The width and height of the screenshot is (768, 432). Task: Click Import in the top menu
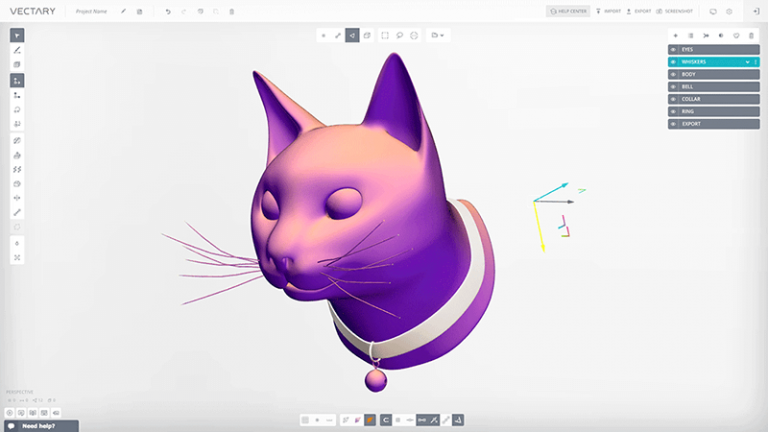[606, 12]
